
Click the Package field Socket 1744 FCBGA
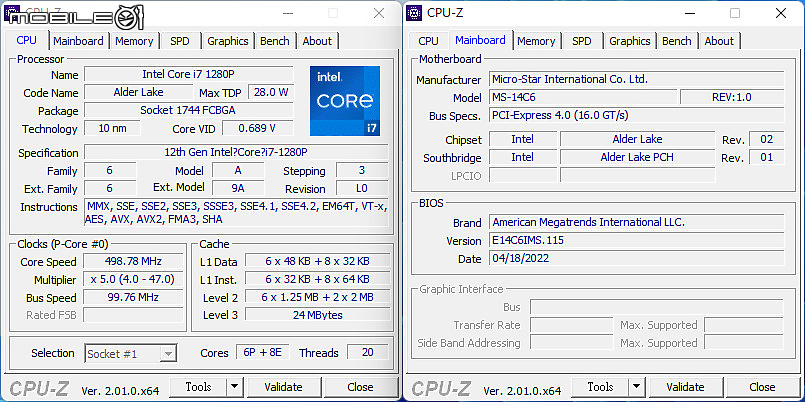(x=188, y=110)
